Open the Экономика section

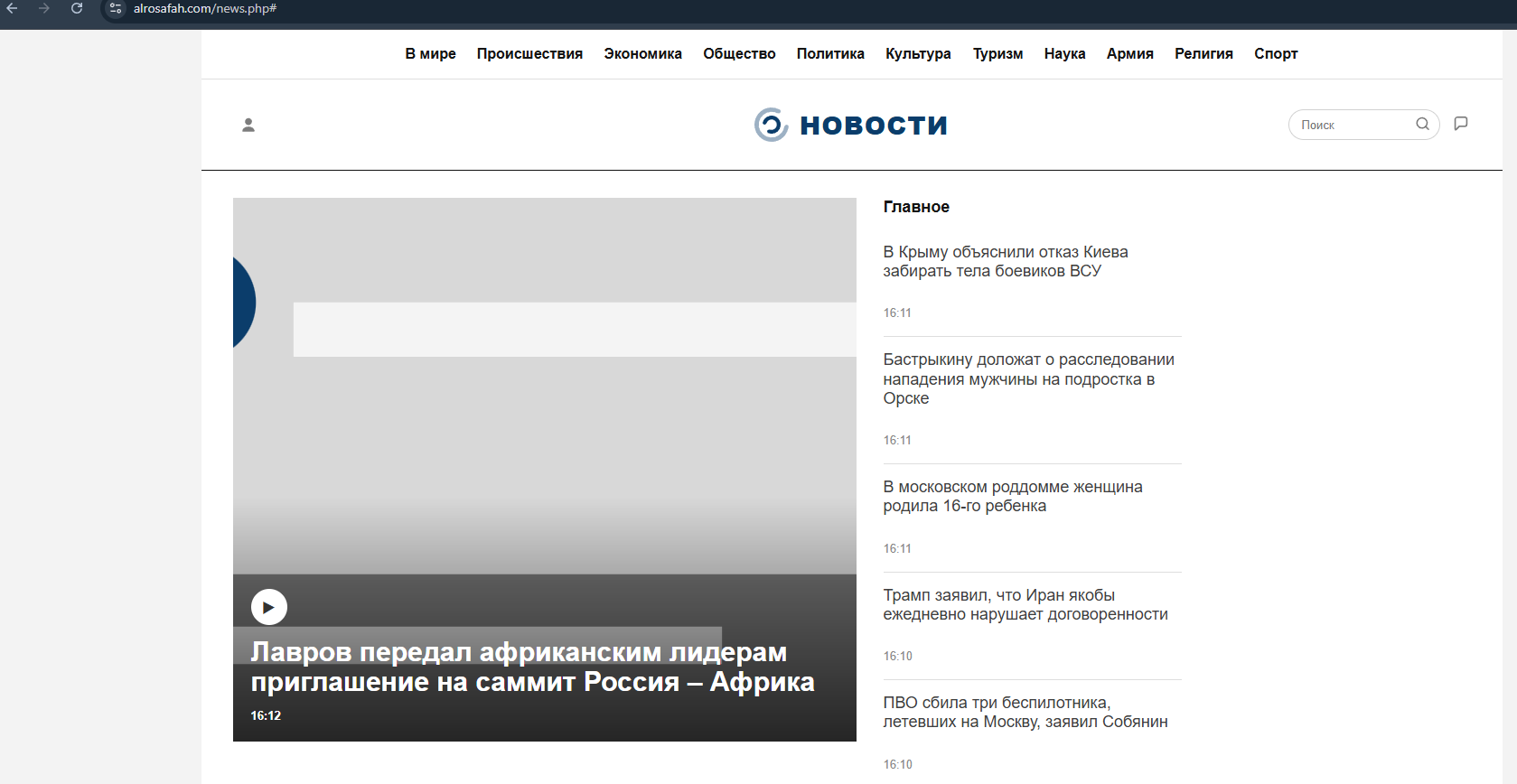(x=642, y=53)
